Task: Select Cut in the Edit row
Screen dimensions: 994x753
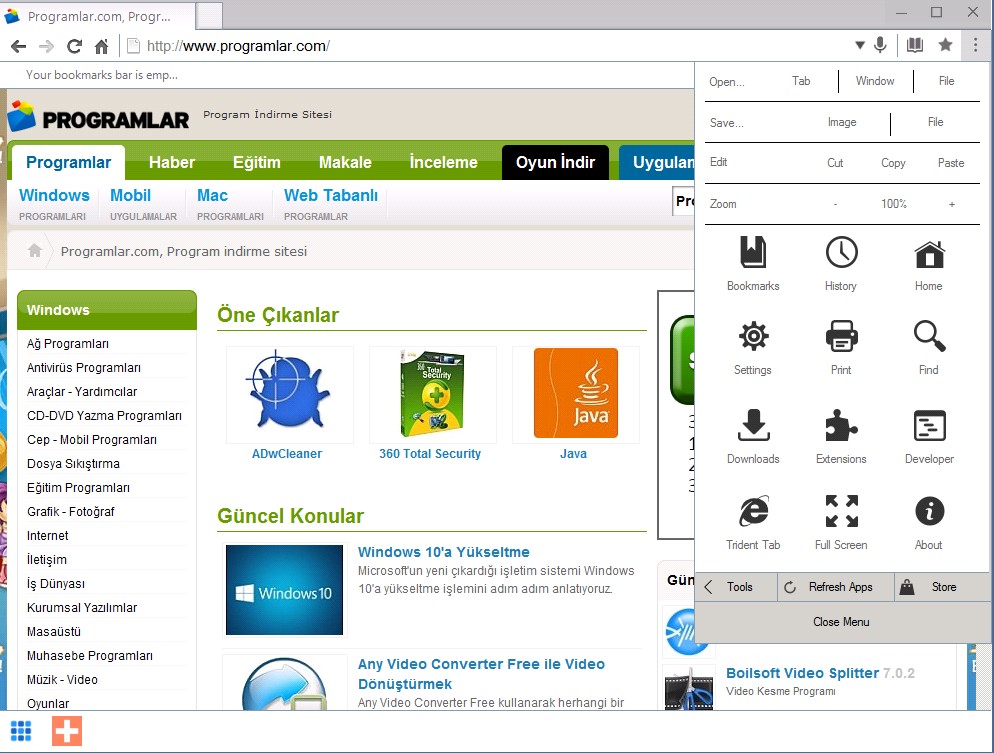Action: (x=835, y=163)
